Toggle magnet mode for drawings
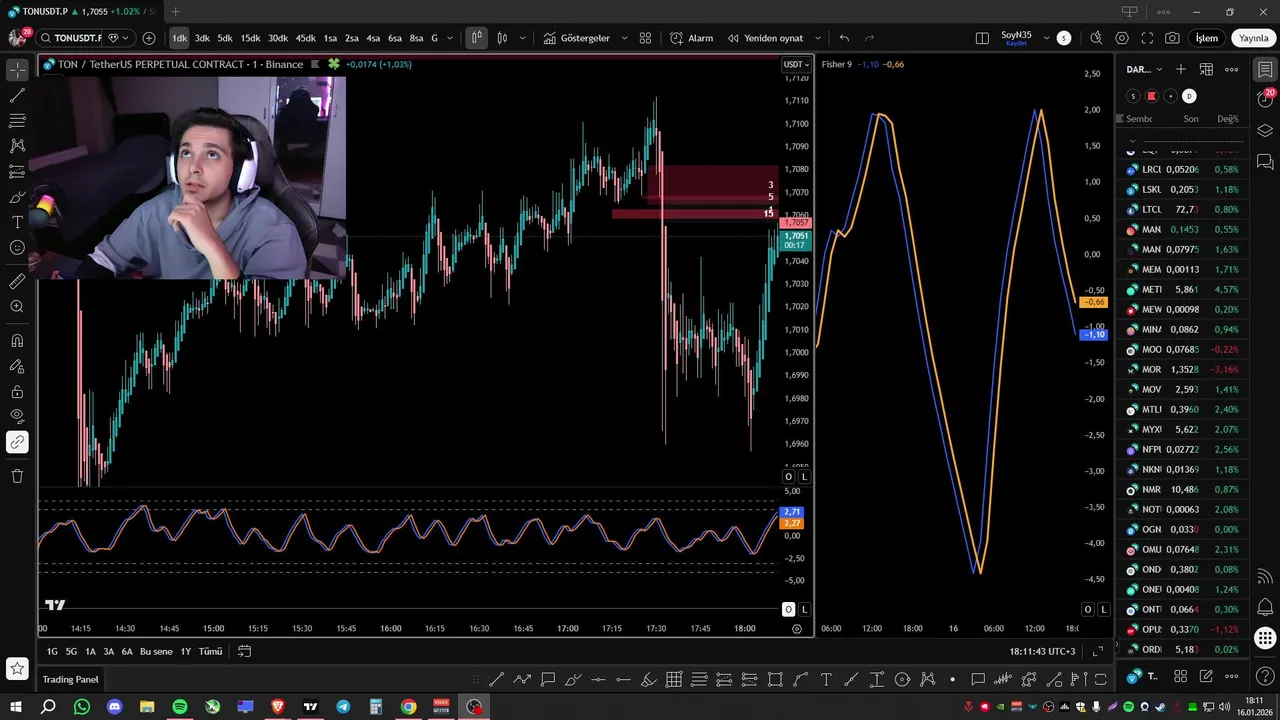 (17, 341)
